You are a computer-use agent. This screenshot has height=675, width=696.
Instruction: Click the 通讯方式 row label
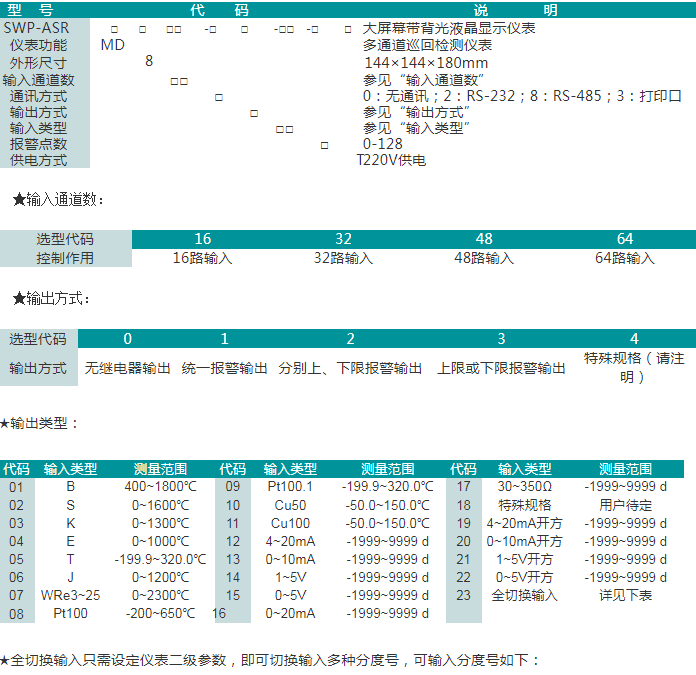pos(38,96)
